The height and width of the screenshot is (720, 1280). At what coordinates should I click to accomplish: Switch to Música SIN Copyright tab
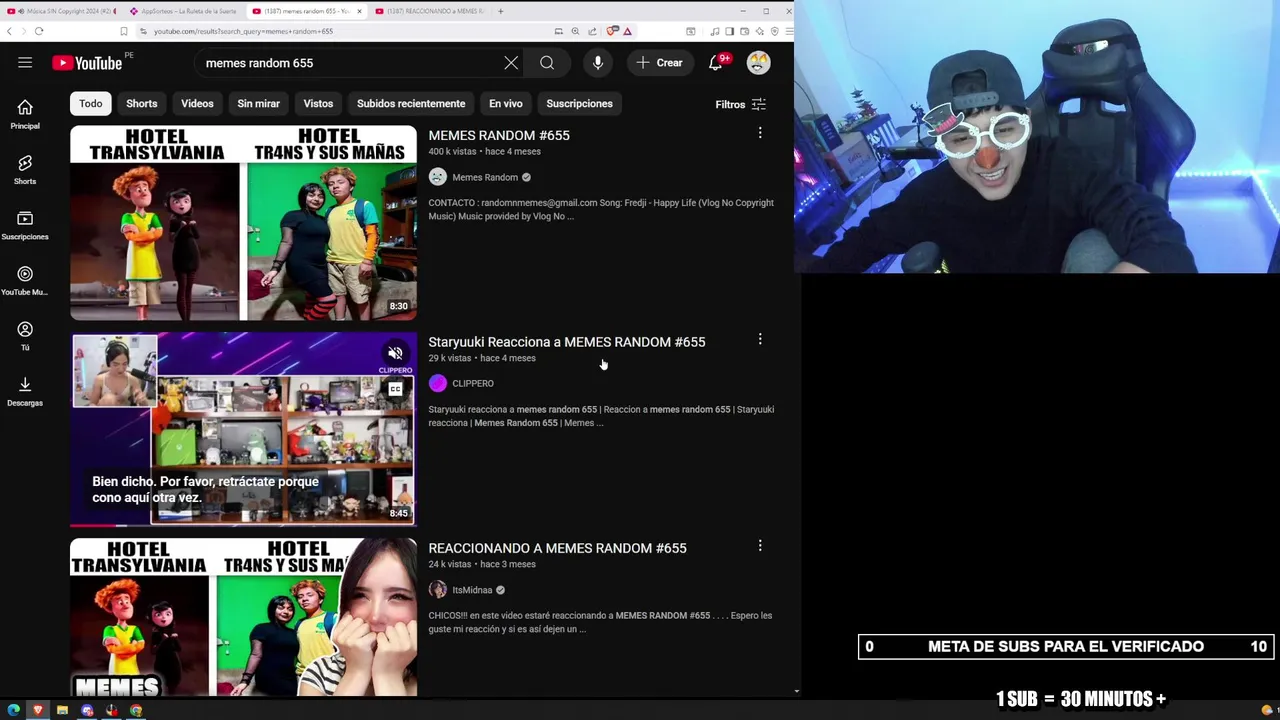[x=60, y=11]
